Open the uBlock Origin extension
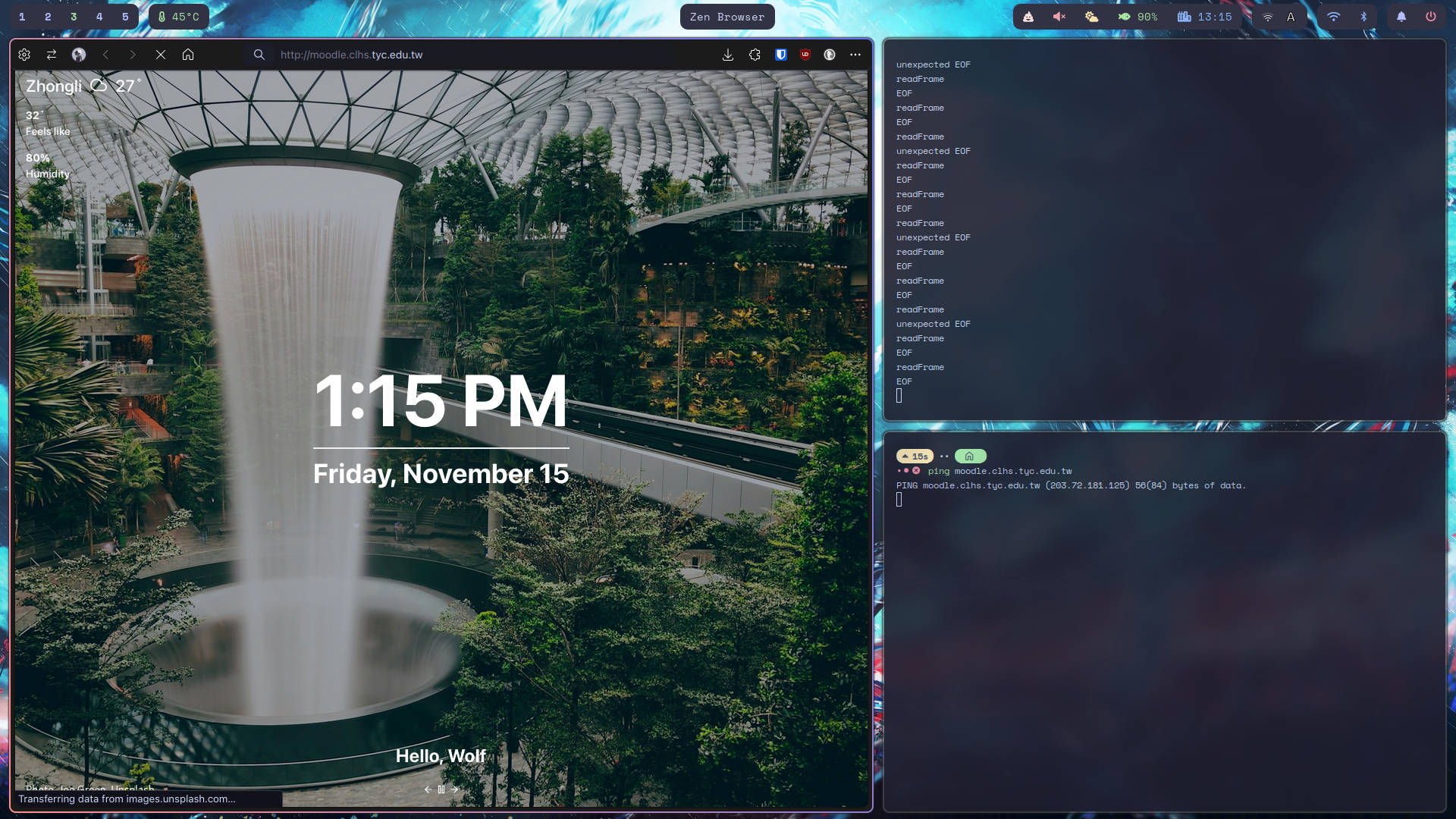This screenshot has height=819, width=1456. (805, 55)
